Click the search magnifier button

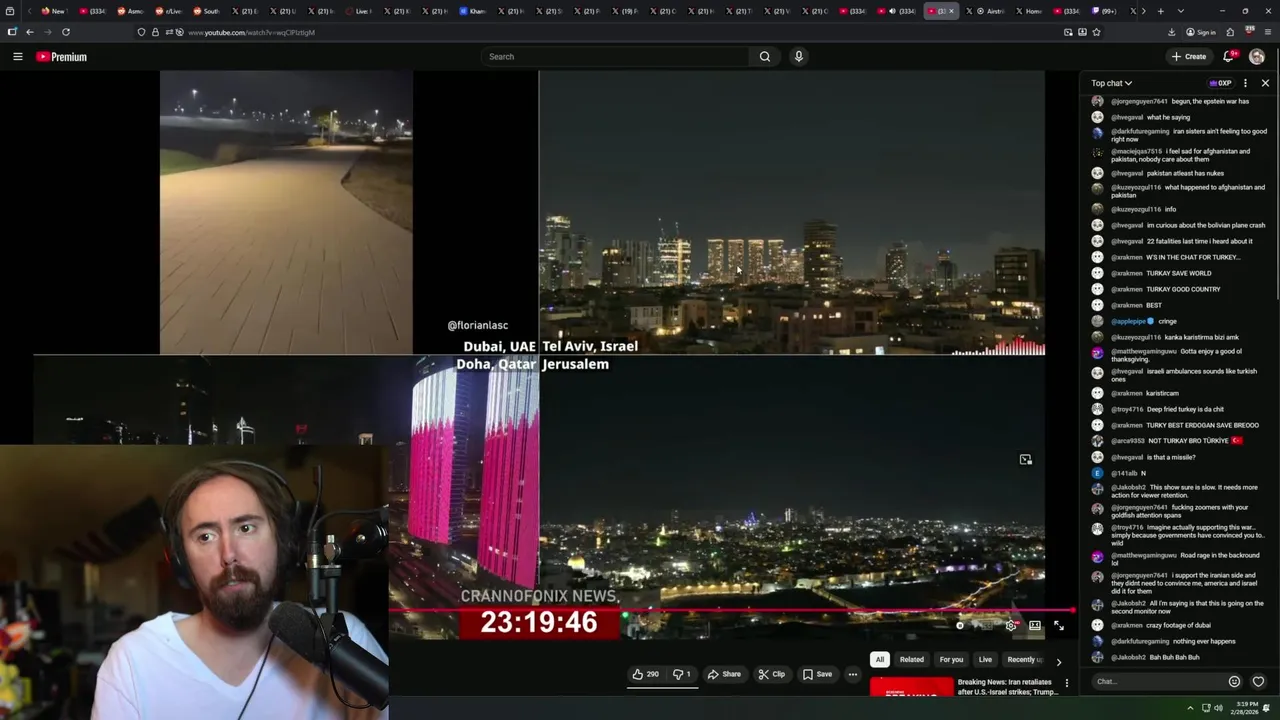(x=765, y=57)
